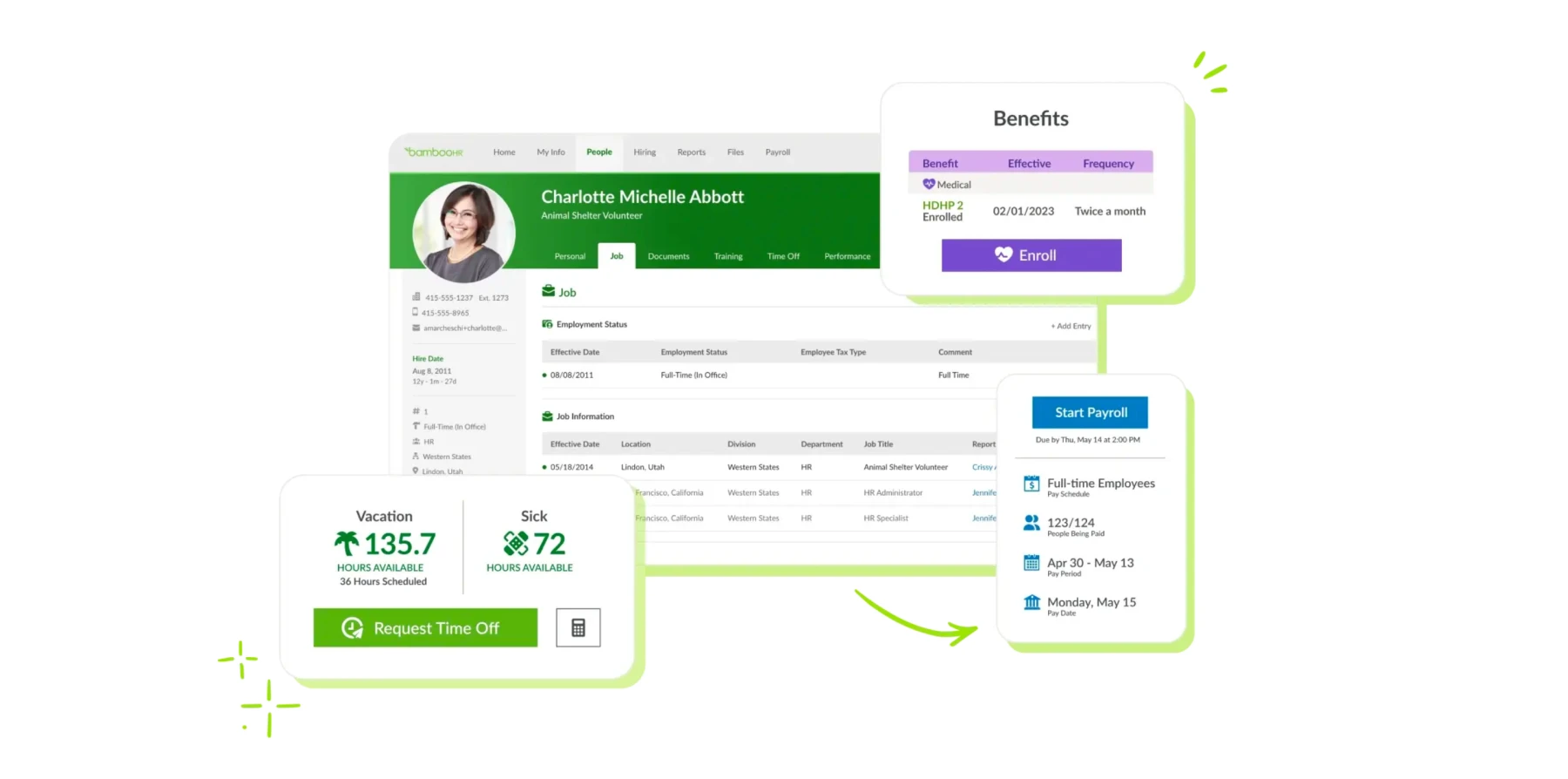
Task: Click the BambooHR logo
Action: [434, 152]
